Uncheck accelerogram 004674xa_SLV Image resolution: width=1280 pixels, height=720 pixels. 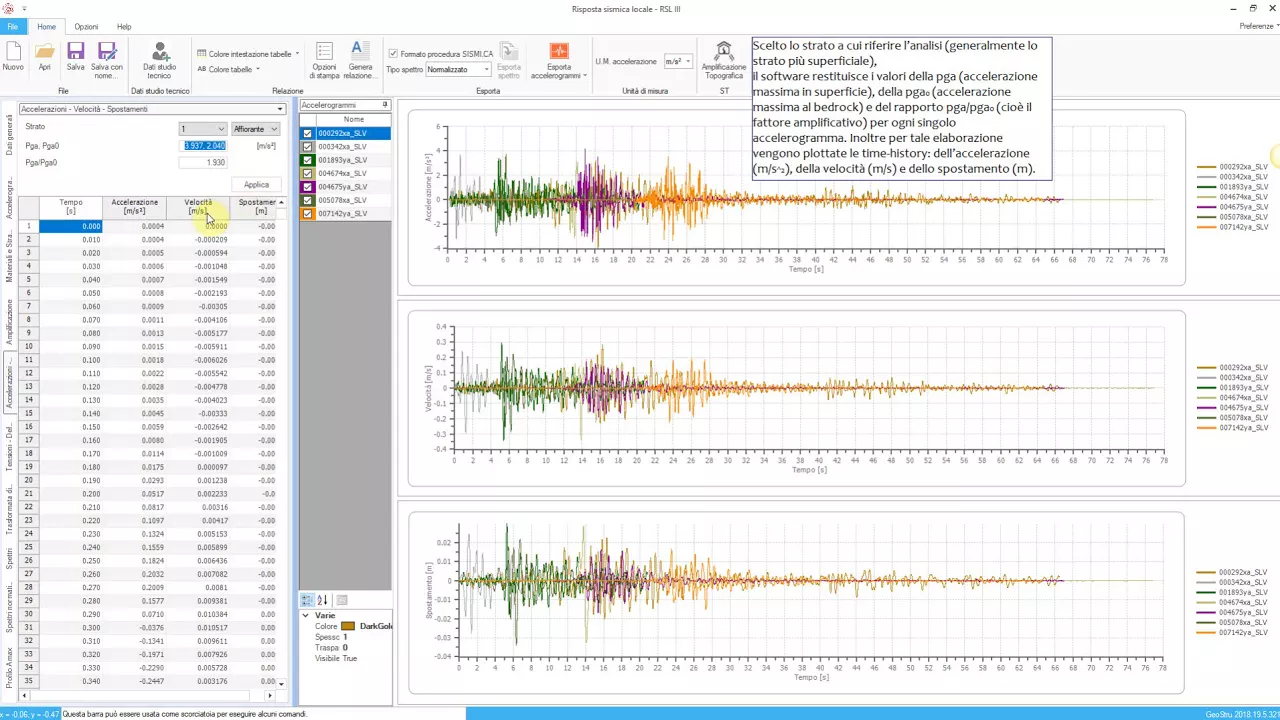pyautogui.click(x=308, y=173)
